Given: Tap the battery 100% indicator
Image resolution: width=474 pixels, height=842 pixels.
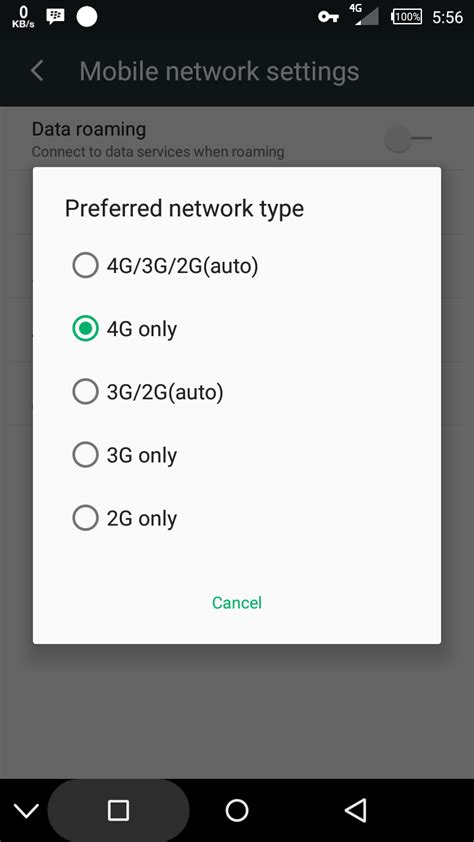Looking at the screenshot, I should tap(407, 17).
